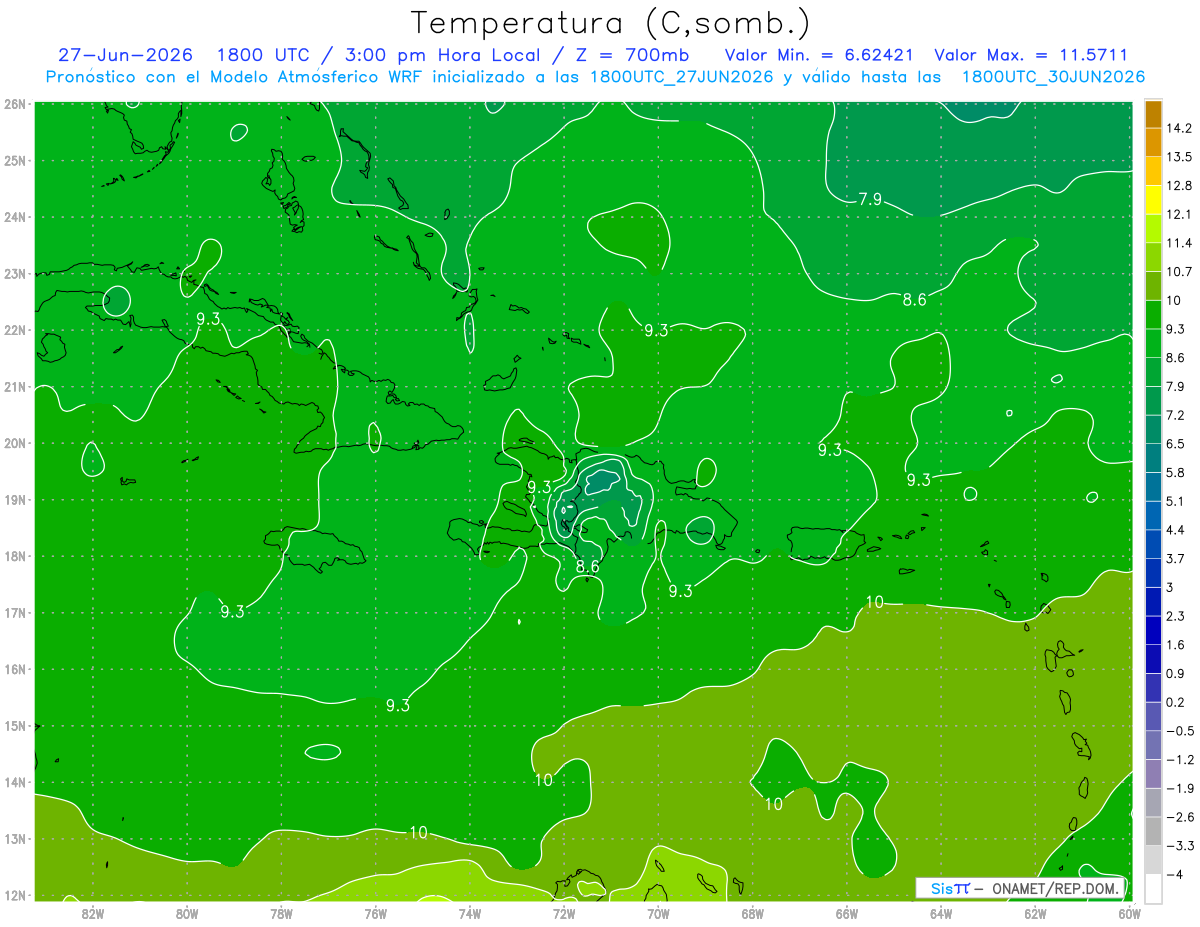This screenshot has height=927, width=1200.
Task: Click the '2.3' color scale value
Action: (x=1176, y=616)
